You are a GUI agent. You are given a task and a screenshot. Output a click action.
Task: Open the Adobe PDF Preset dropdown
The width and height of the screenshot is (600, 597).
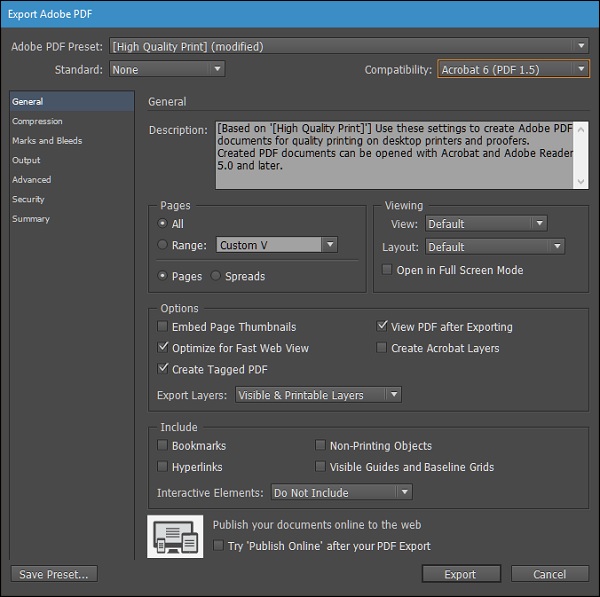pos(348,46)
